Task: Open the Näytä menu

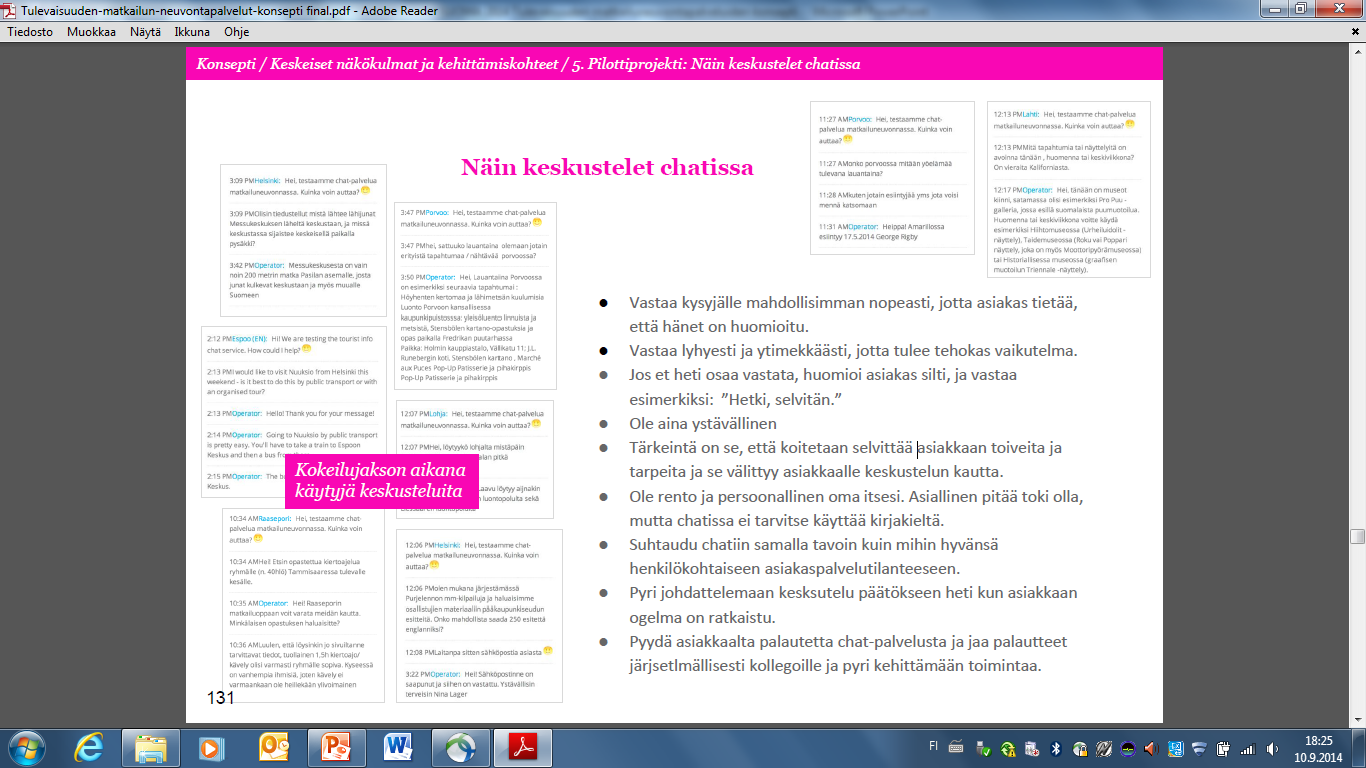Action: point(145,31)
